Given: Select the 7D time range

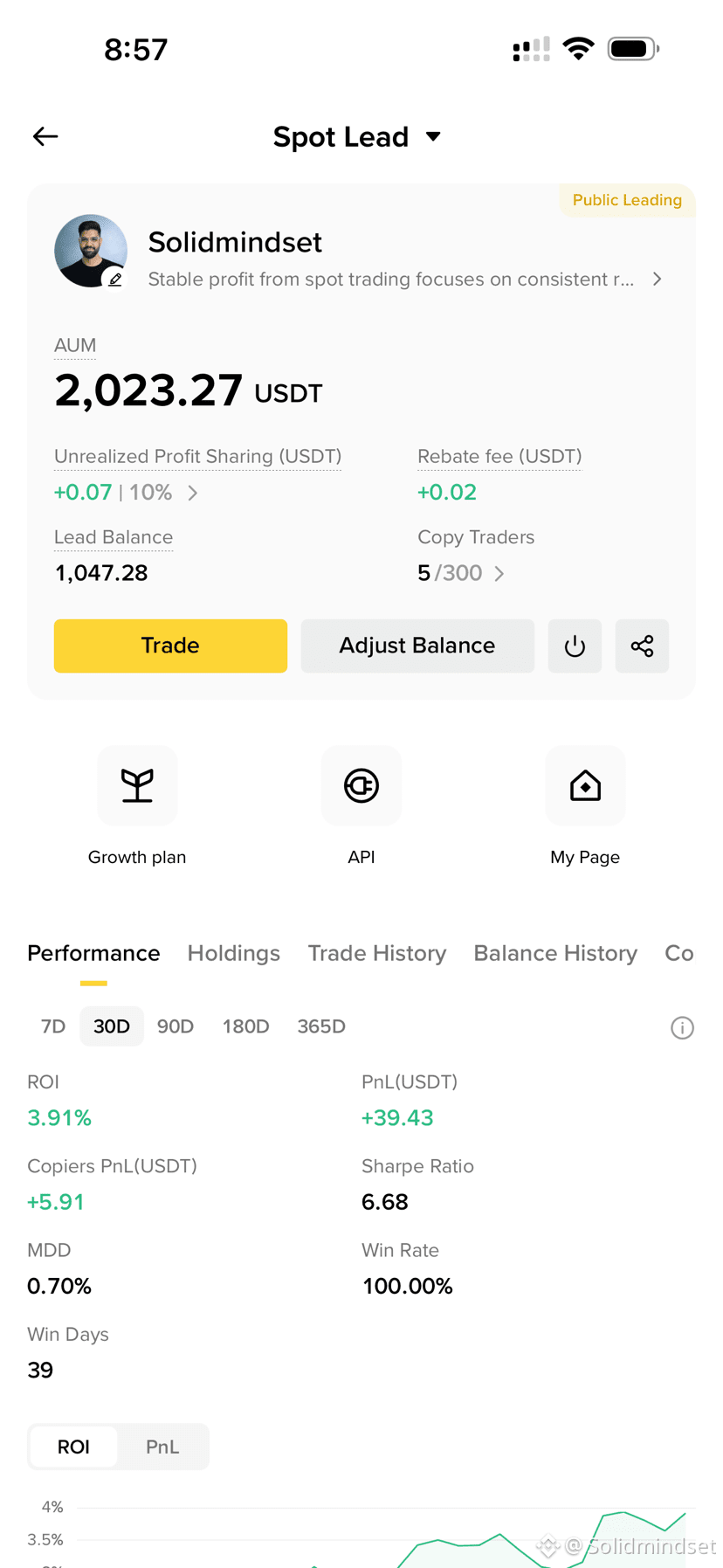Looking at the screenshot, I should (x=53, y=1026).
